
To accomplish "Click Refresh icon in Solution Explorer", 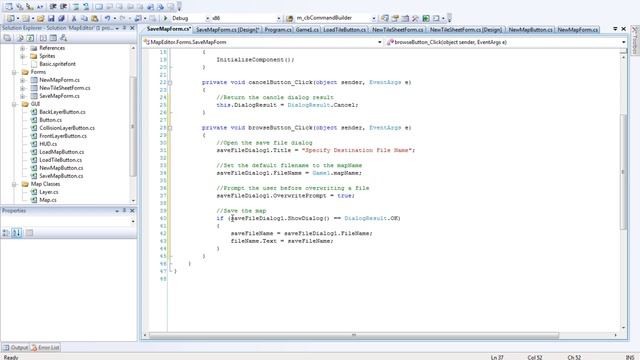I will point(30,38).
